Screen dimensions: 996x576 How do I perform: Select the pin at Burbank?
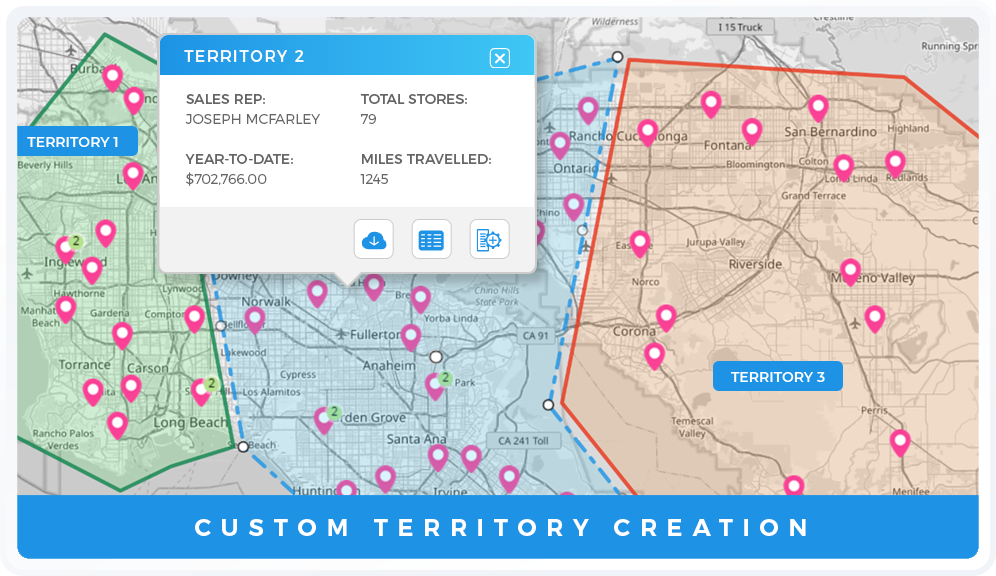click(113, 77)
